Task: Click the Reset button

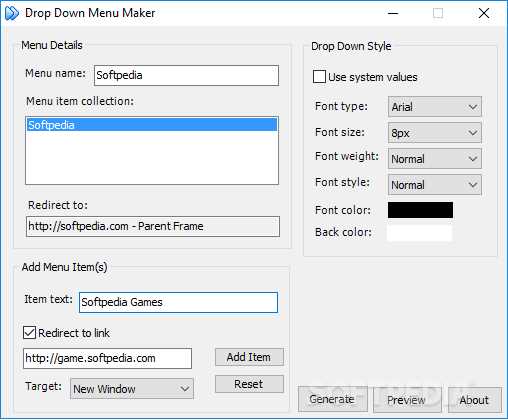Action: (249, 384)
